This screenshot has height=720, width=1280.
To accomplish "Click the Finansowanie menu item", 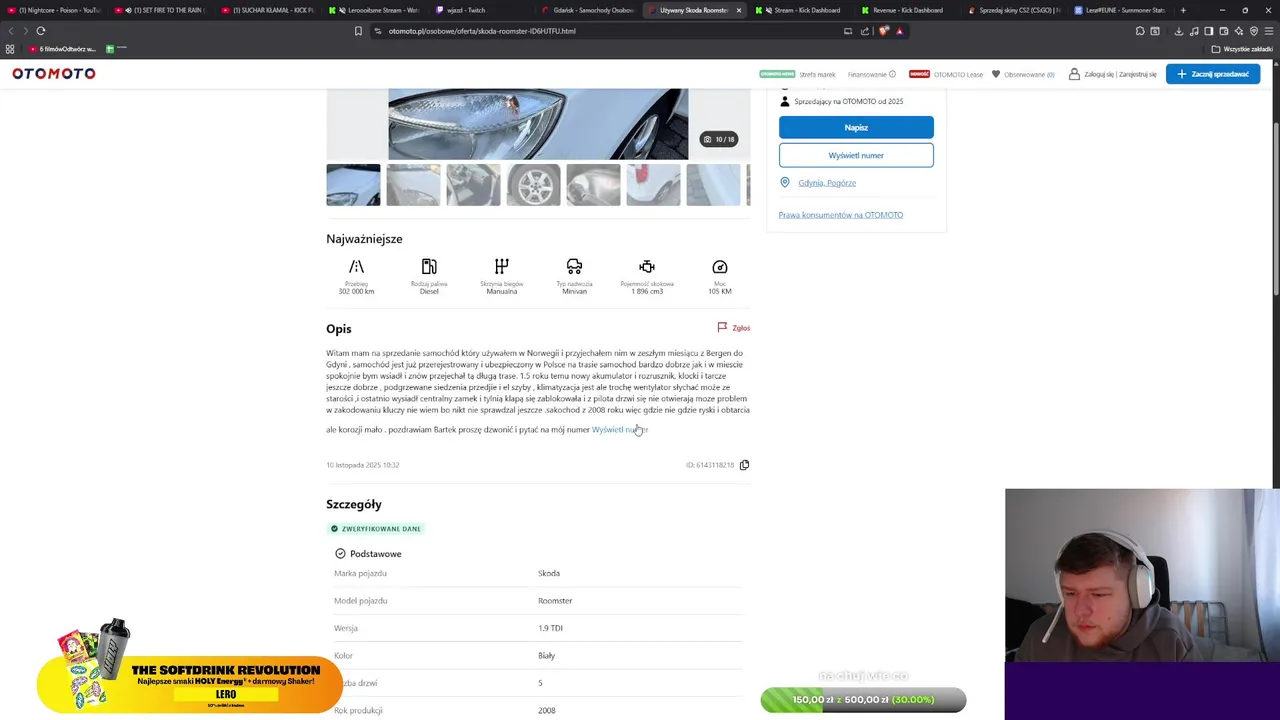I will point(867,74).
